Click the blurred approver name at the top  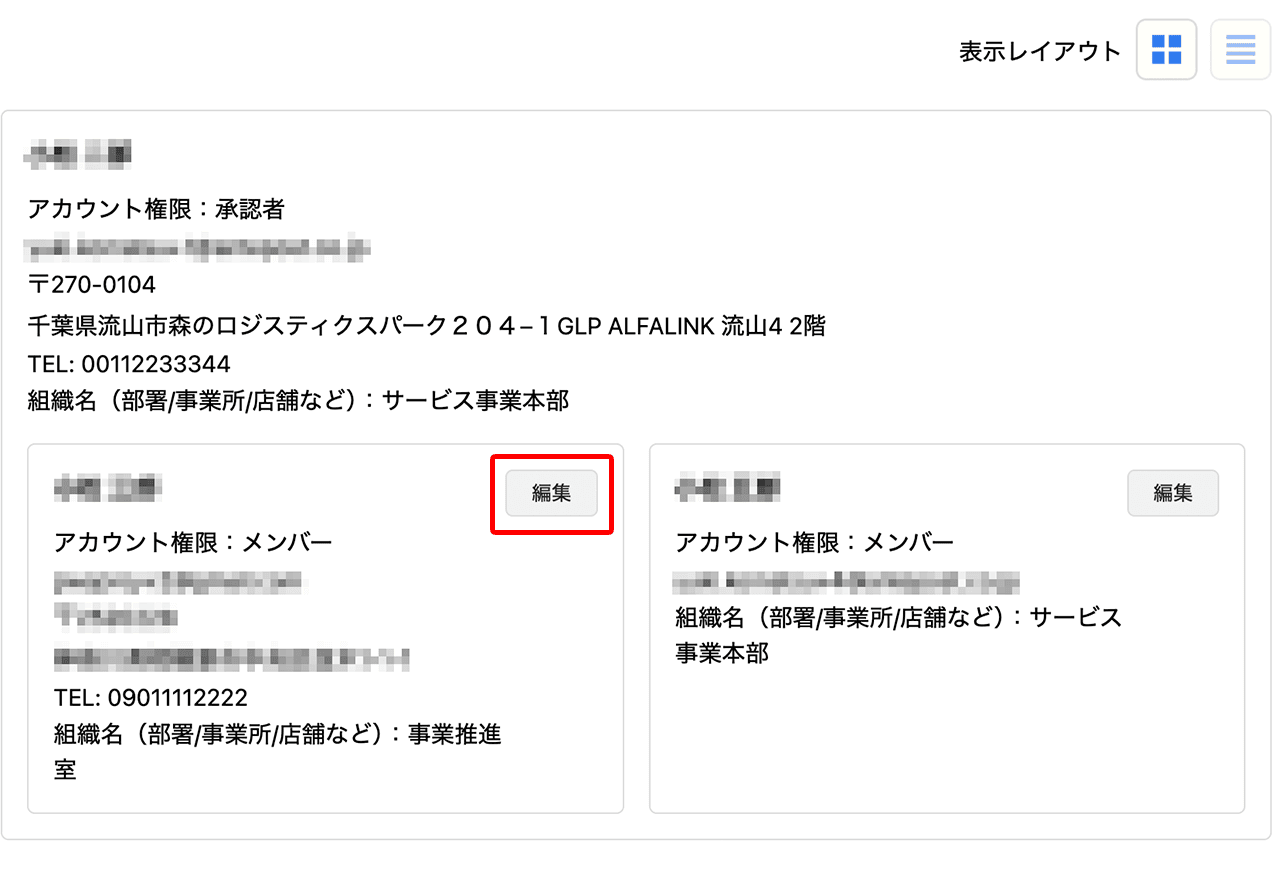click(80, 155)
